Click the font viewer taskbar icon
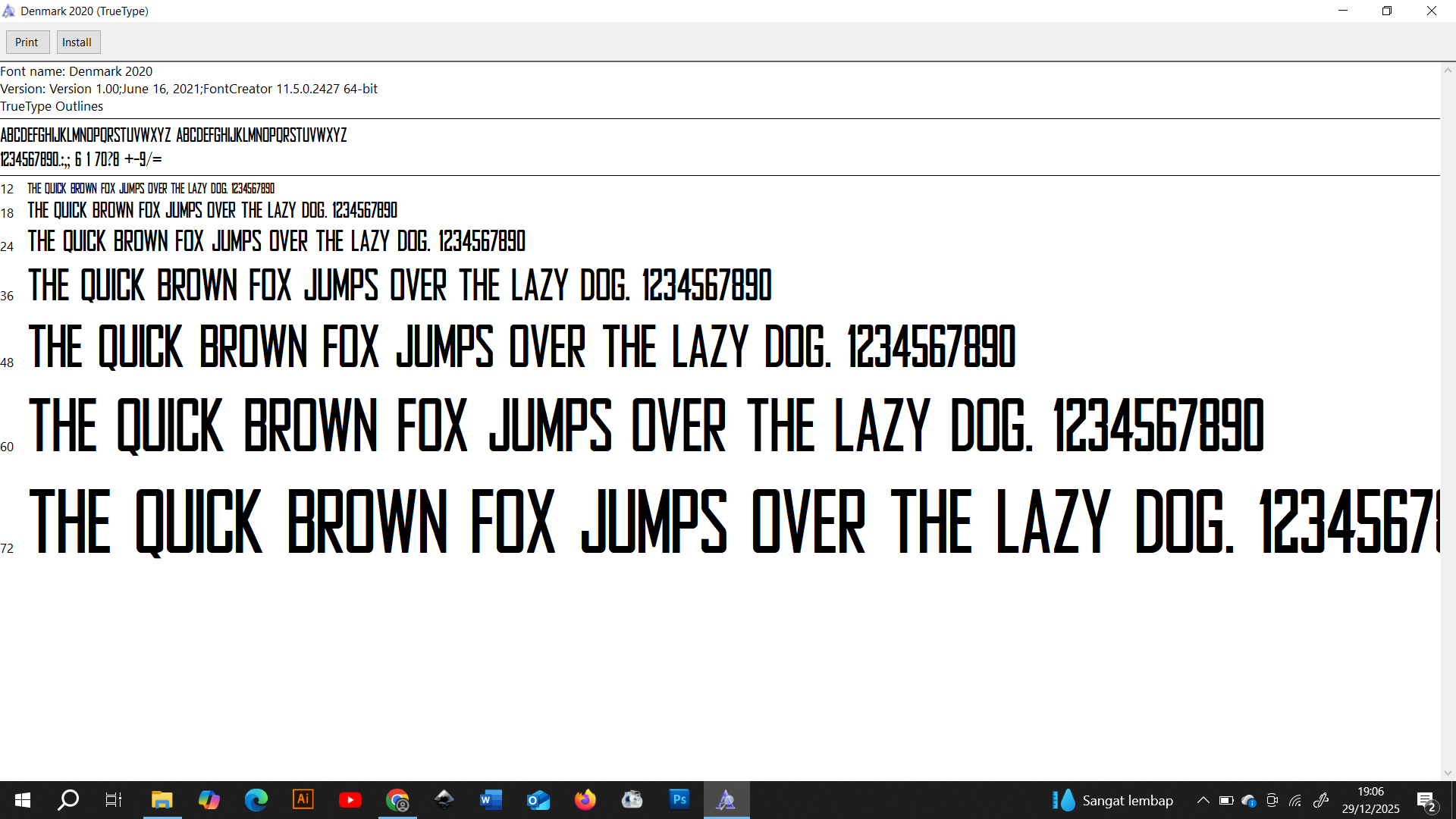Viewport: 1456px width, 819px height. tap(726, 800)
